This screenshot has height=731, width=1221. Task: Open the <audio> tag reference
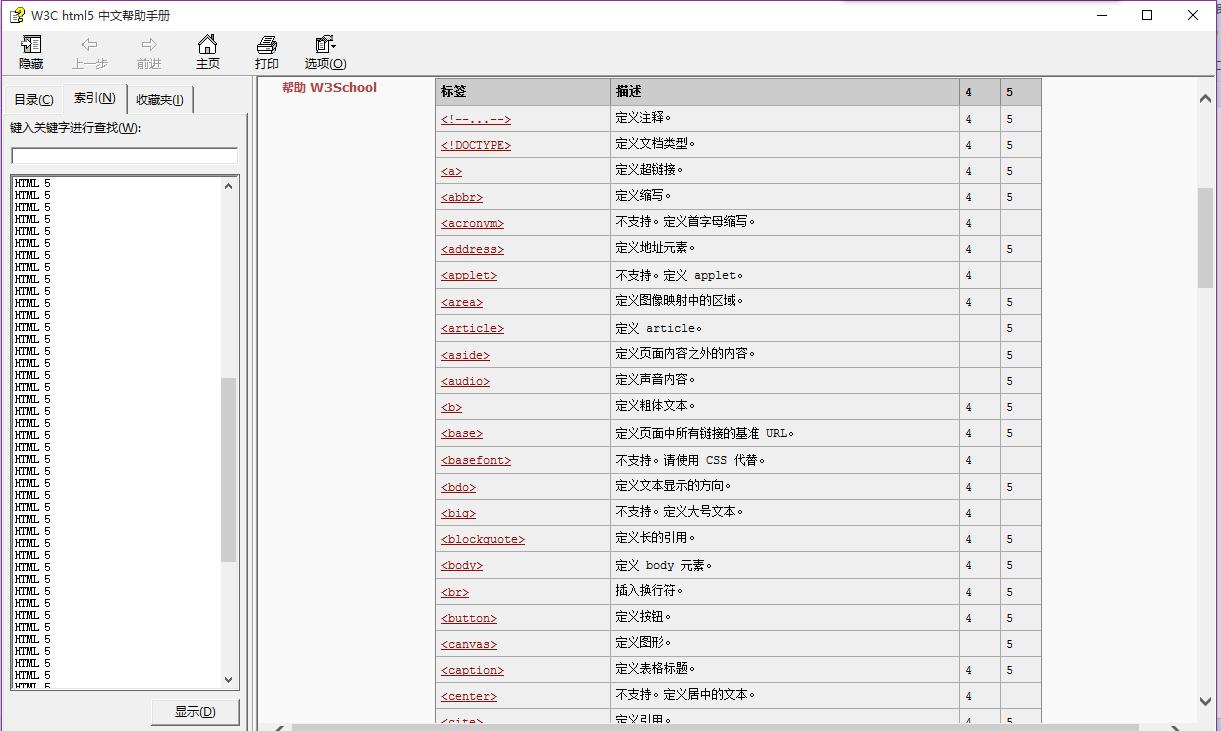(x=464, y=381)
